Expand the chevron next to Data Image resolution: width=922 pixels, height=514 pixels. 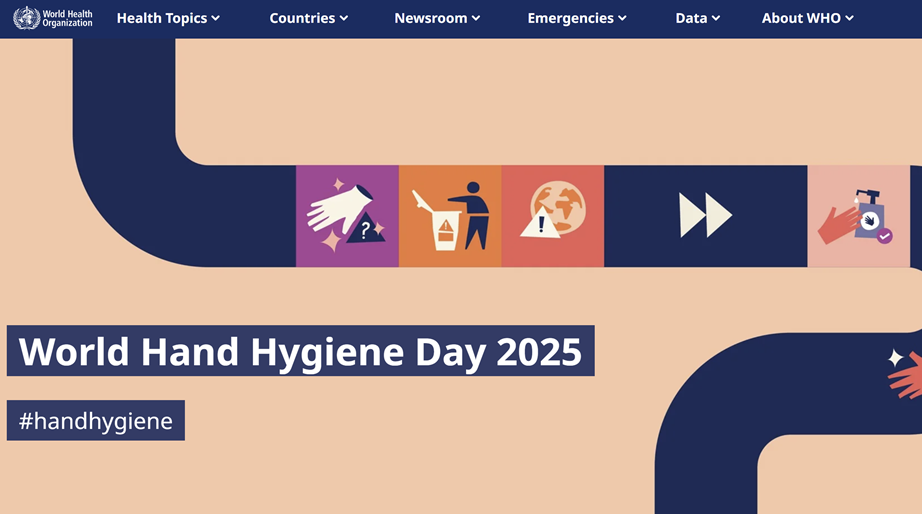[x=716, y=19]
